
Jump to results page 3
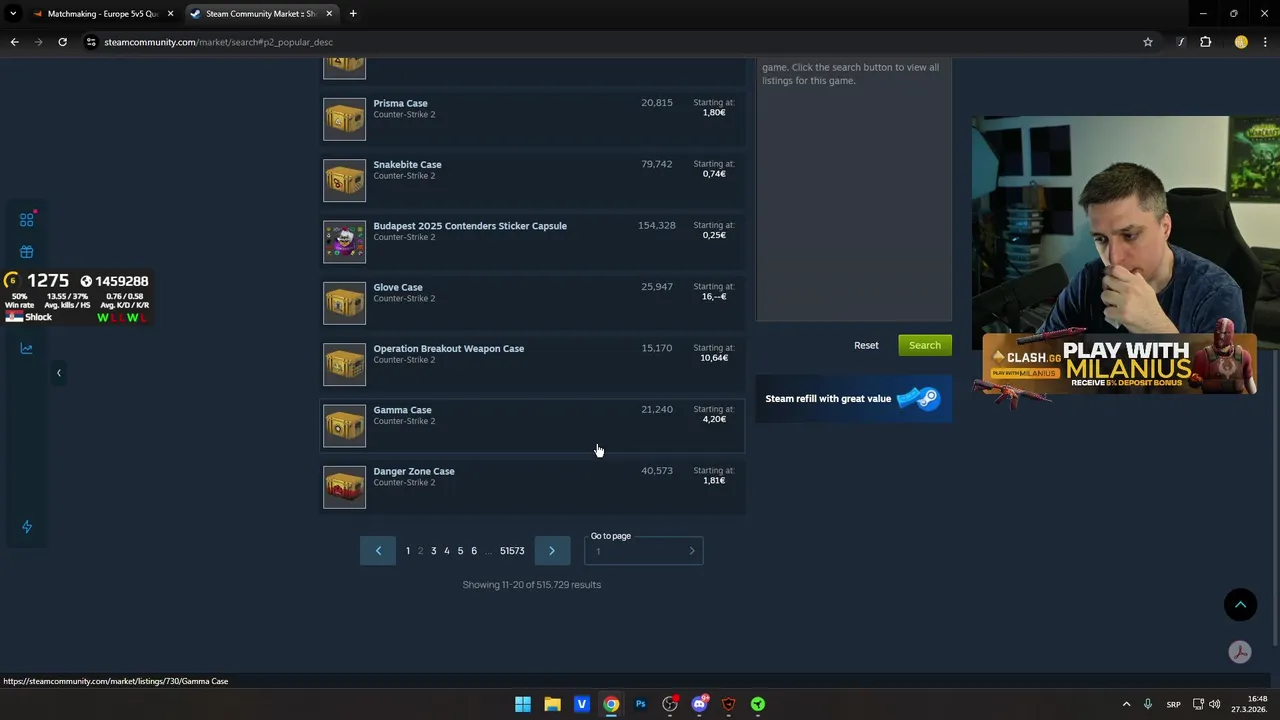pos(433,551)
